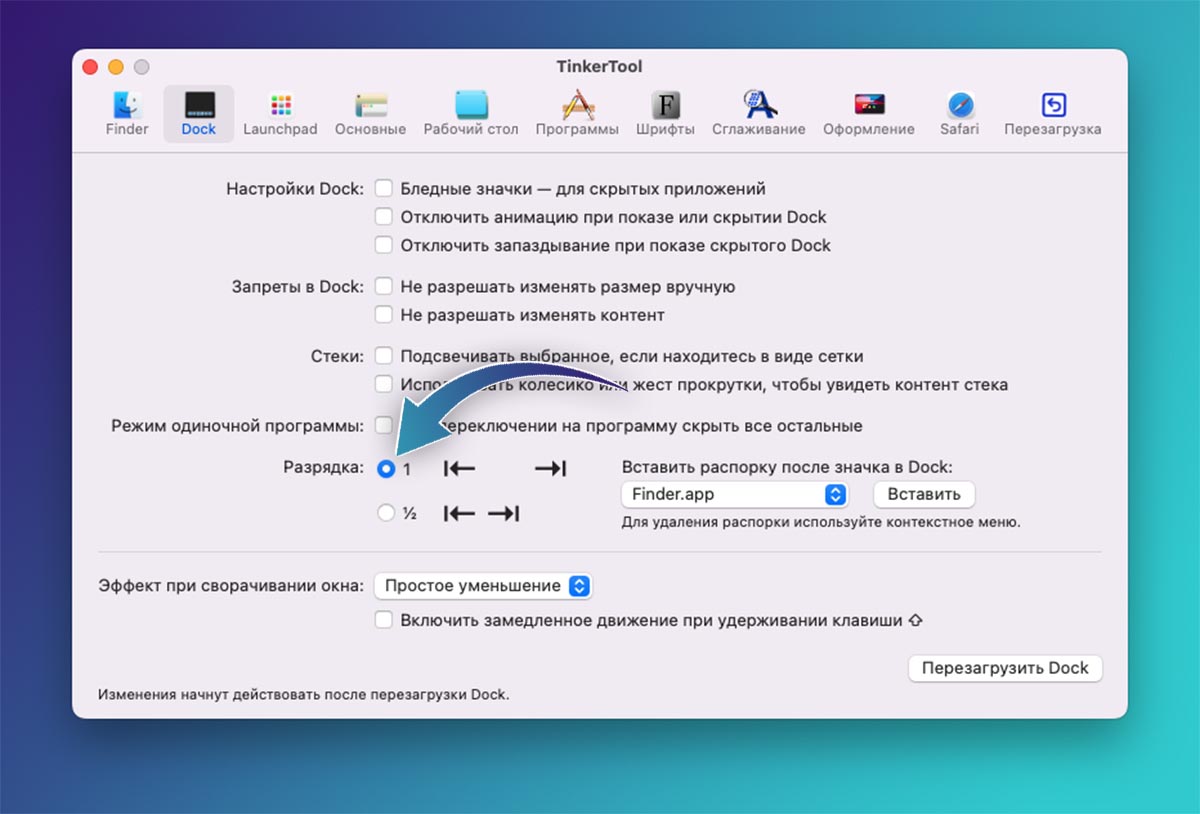Screen dimensions: 1200x814
Task: Enable замедленное движение checkbox
Action: pyautogui.click(x=383, y=620)
